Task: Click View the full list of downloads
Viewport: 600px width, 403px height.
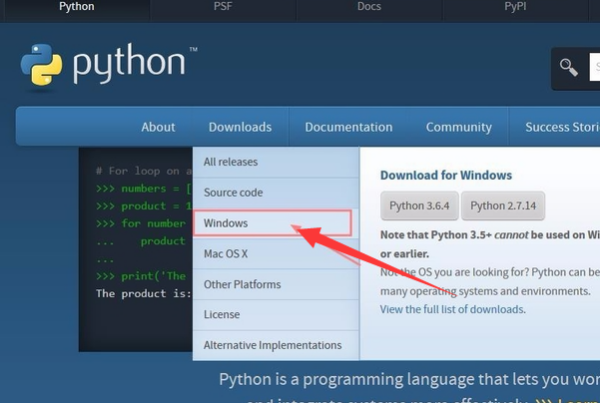Action: [452, 309]
